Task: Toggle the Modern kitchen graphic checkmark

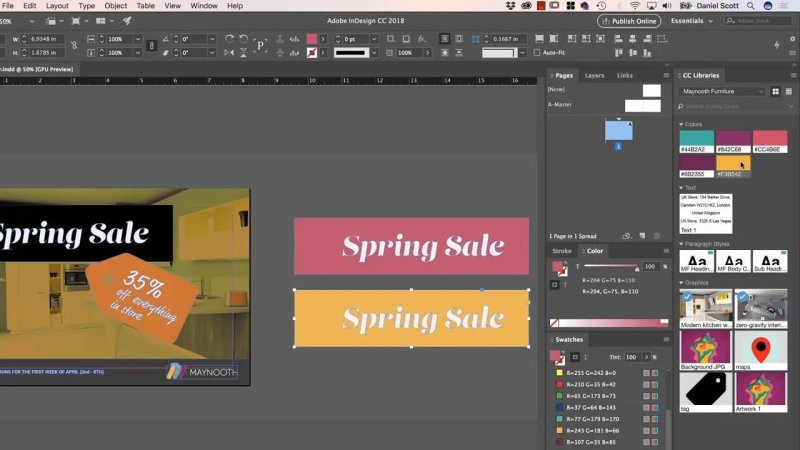Action: click(x=687, y=296)
